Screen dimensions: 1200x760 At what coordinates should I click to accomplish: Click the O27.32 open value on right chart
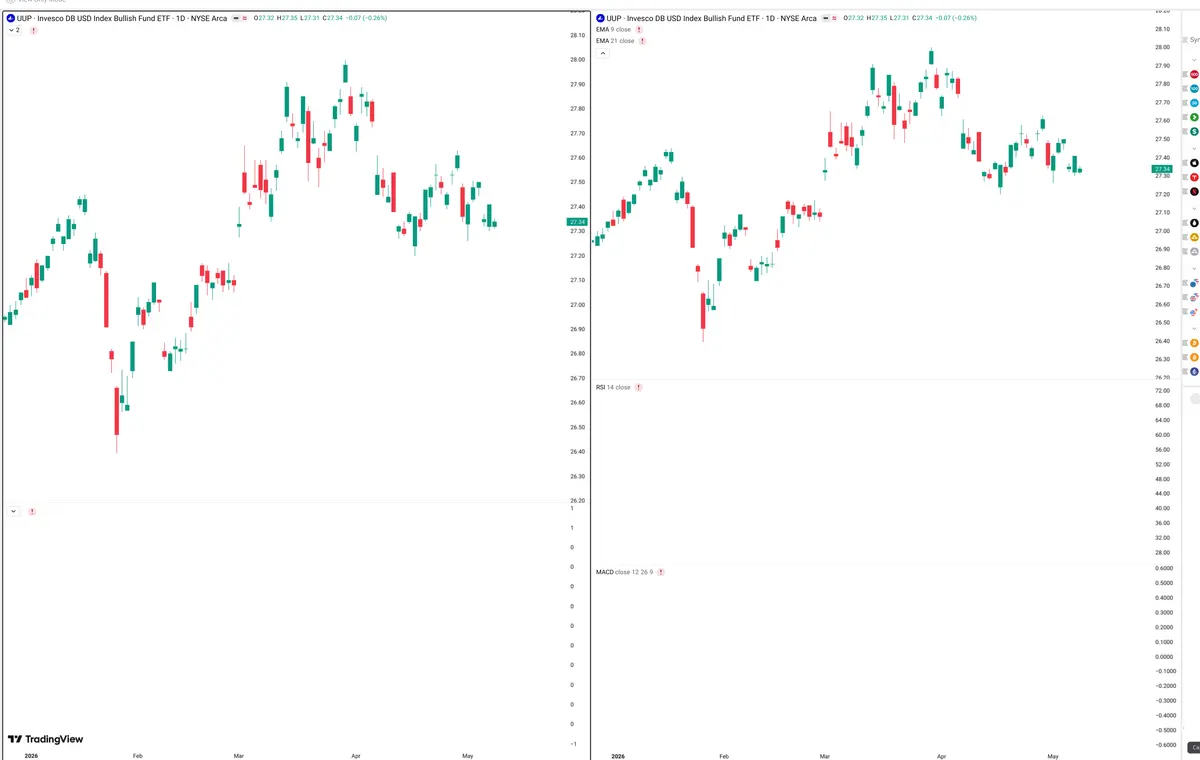tap(855, 18)
